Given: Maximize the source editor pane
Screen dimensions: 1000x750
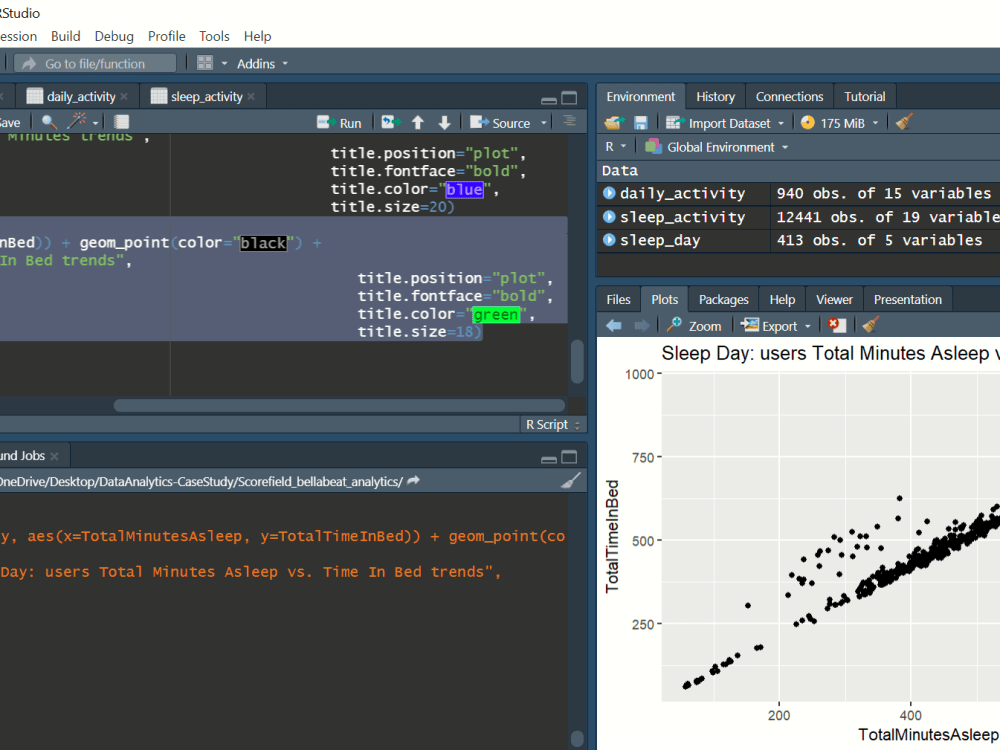Looking at the screenshot, I should [569, 98].
